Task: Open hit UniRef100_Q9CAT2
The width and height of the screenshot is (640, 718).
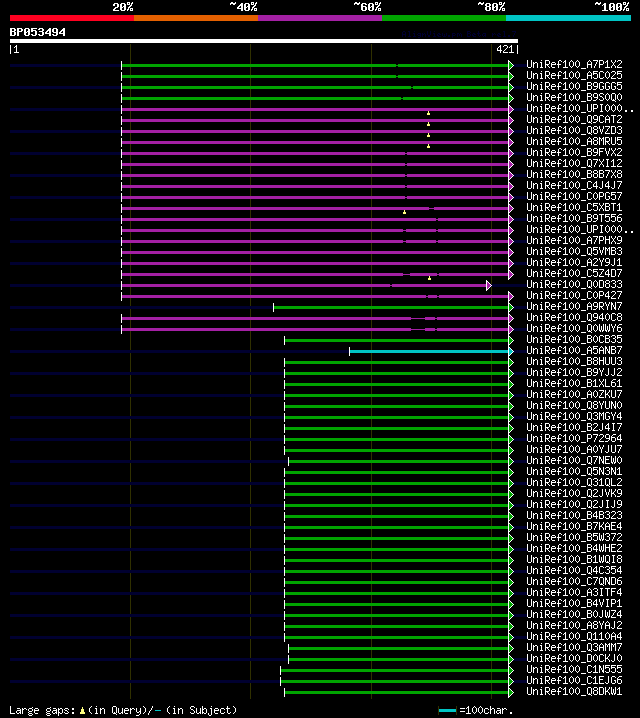Action: tap(574, 119)
